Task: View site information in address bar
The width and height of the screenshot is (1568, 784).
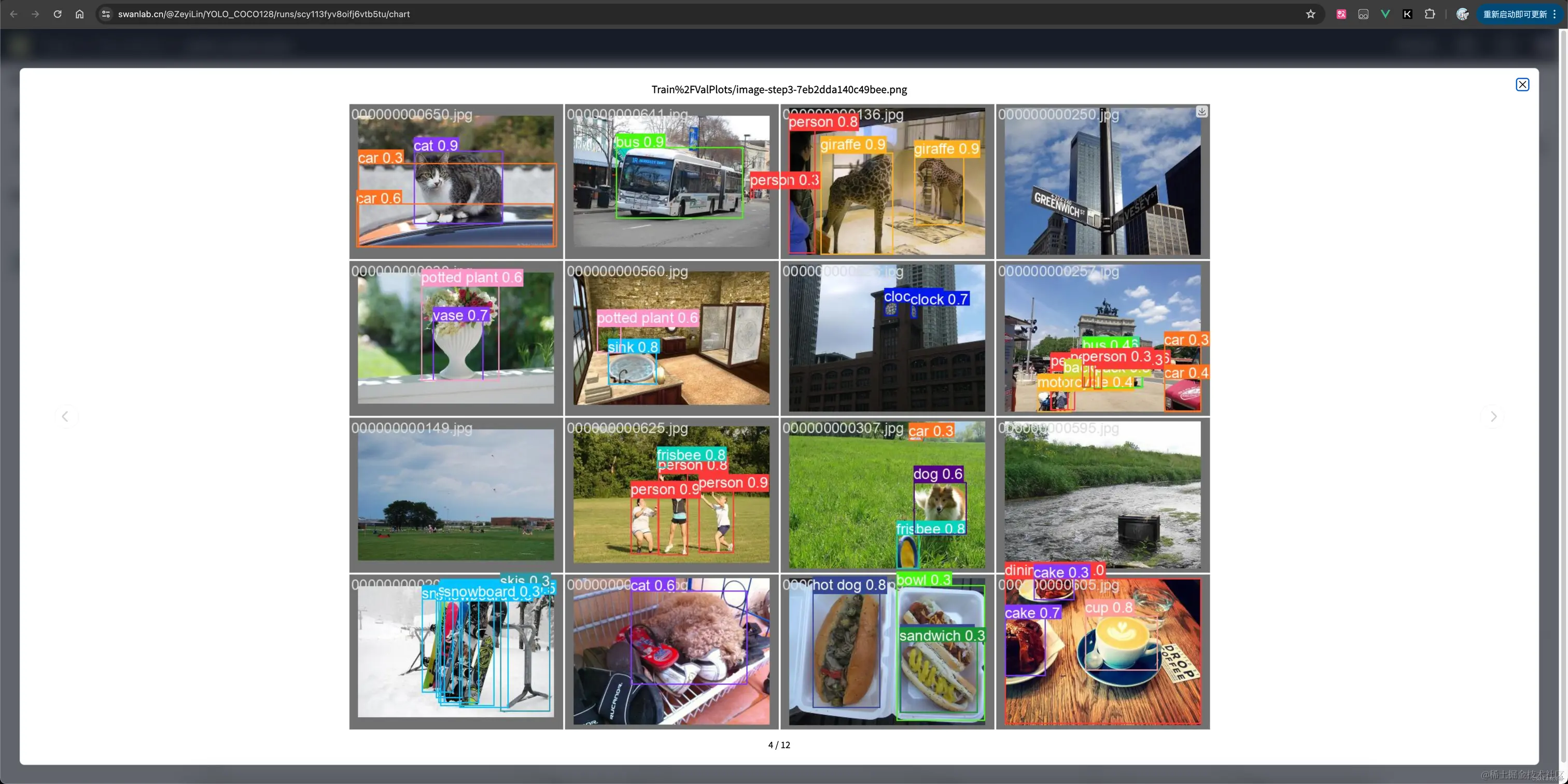Action: click(x=106, y=14)
